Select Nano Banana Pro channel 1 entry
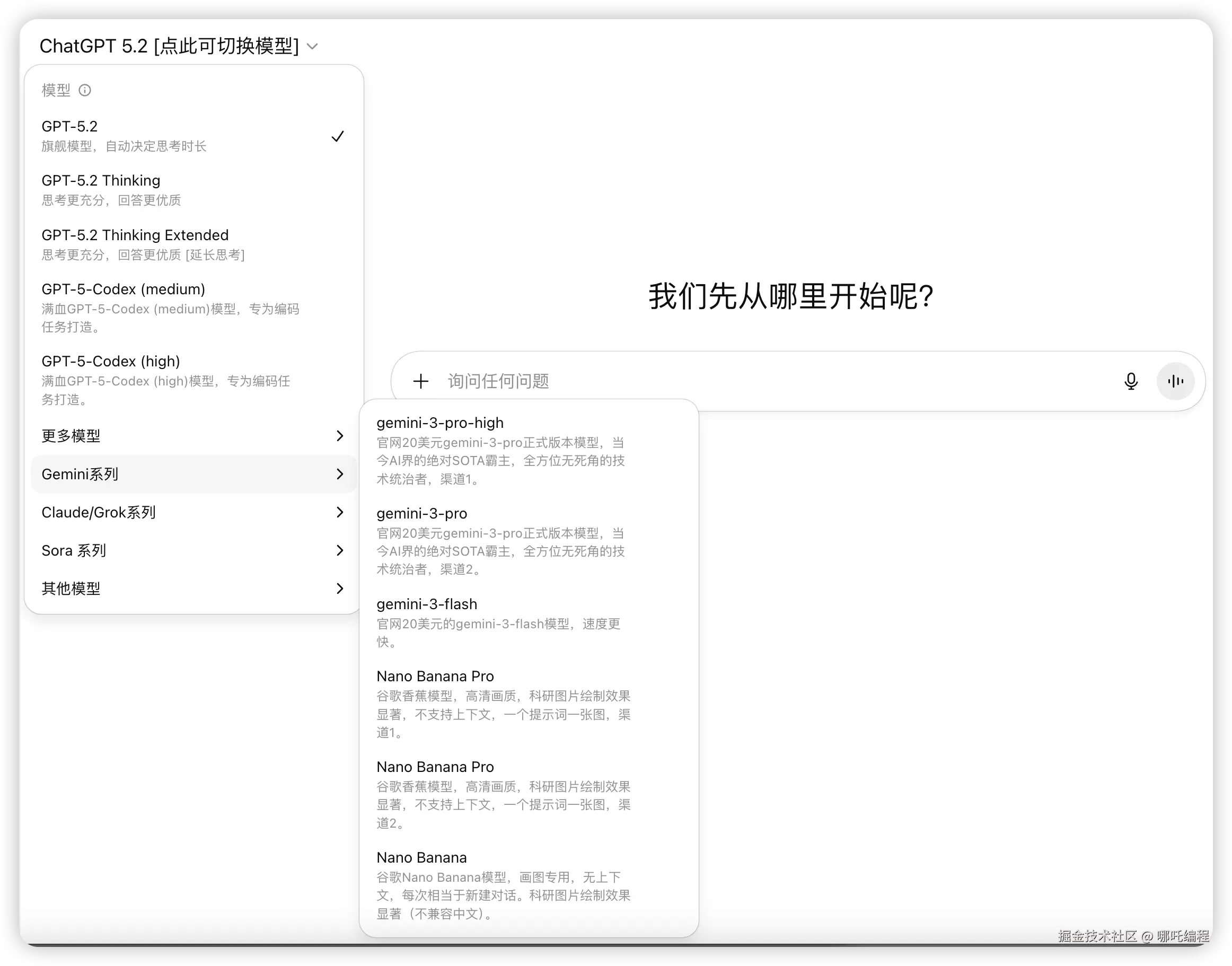Image resolution: width=1232 pixels, height=966 pixels. [503, 703]
